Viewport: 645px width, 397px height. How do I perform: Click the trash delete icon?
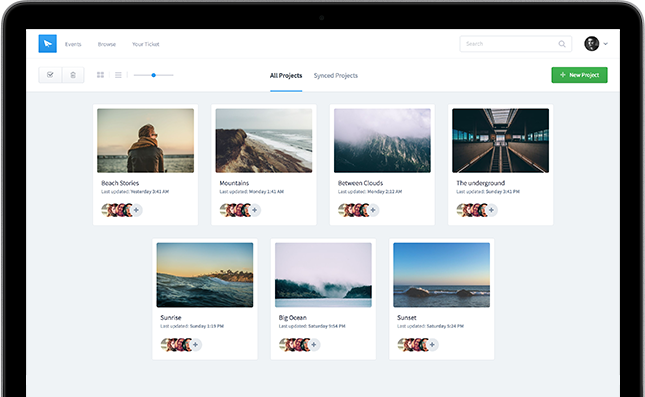click(73, 75)
